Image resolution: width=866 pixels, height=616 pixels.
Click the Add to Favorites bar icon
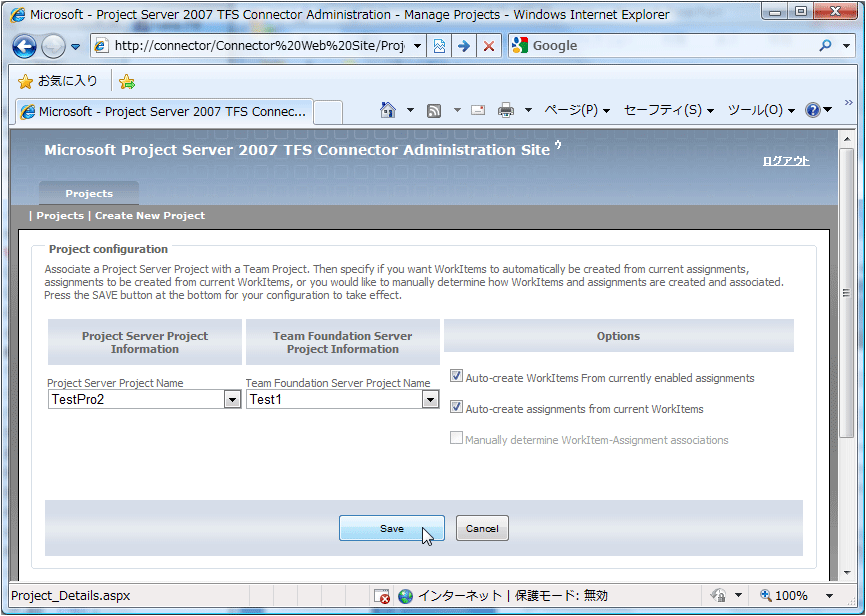[126, 82]
